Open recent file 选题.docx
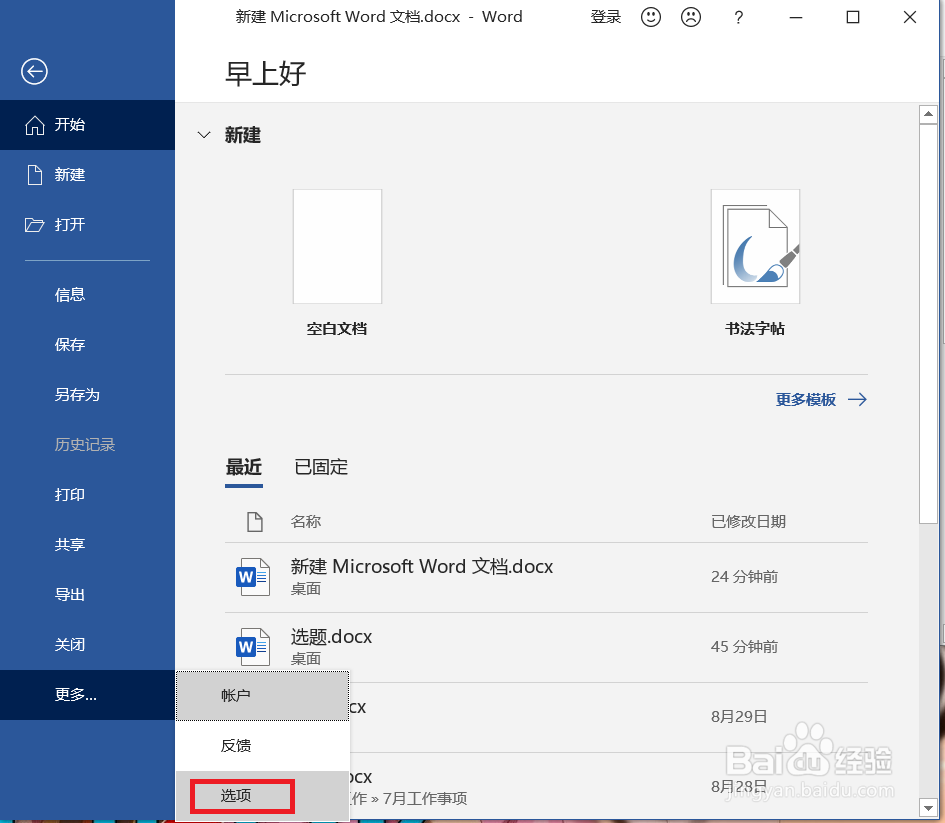The image size is (945, 823). pyautogui.click(x=546, y=647)
